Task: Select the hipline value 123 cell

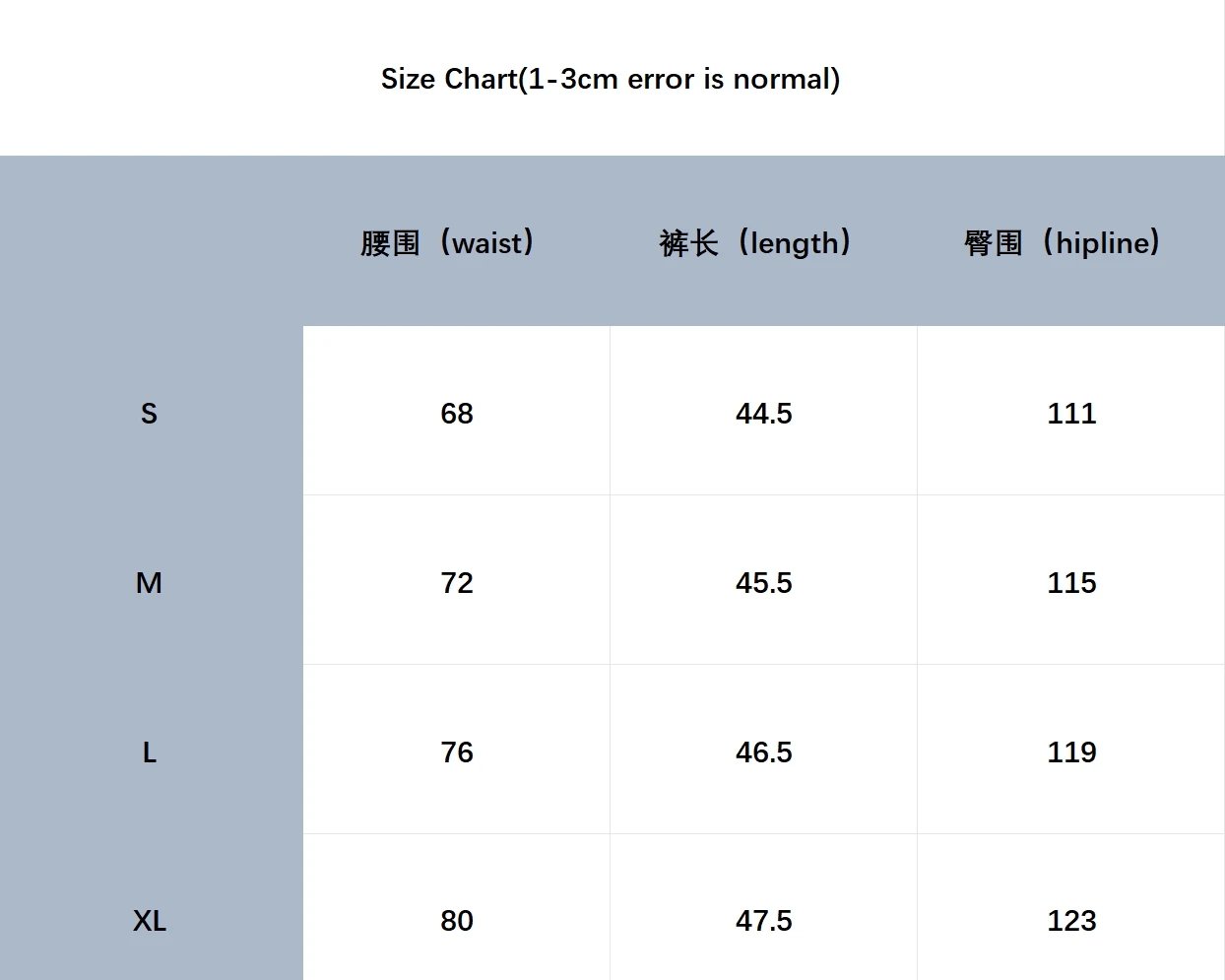Action: coord(1071,907)
